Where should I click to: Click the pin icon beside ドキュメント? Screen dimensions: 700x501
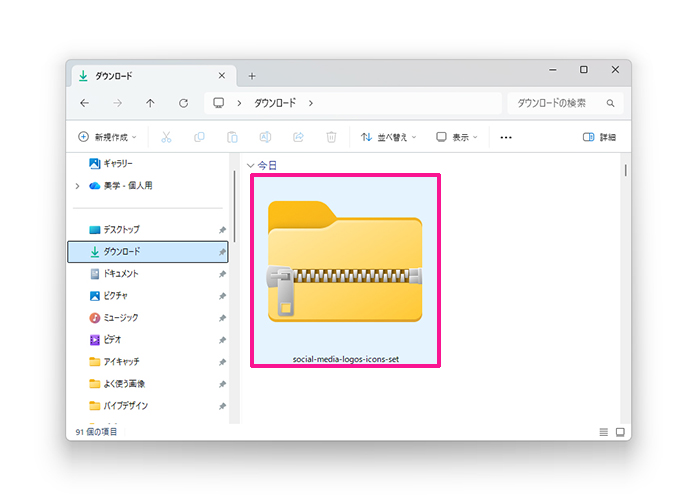tap(222, 274)
